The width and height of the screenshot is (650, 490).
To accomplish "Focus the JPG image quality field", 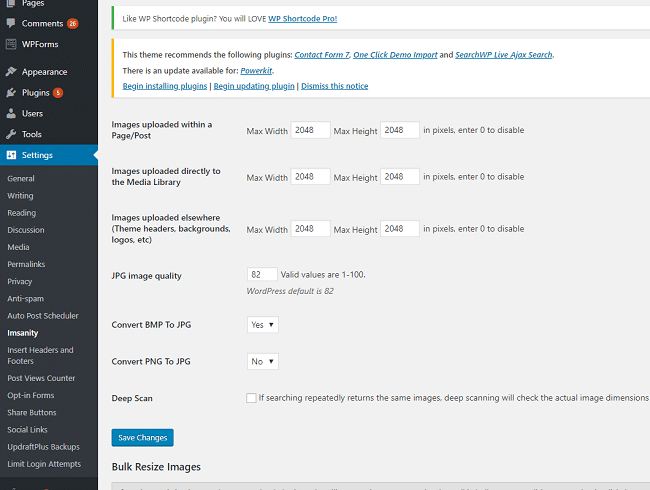I will tap(262, 274).
